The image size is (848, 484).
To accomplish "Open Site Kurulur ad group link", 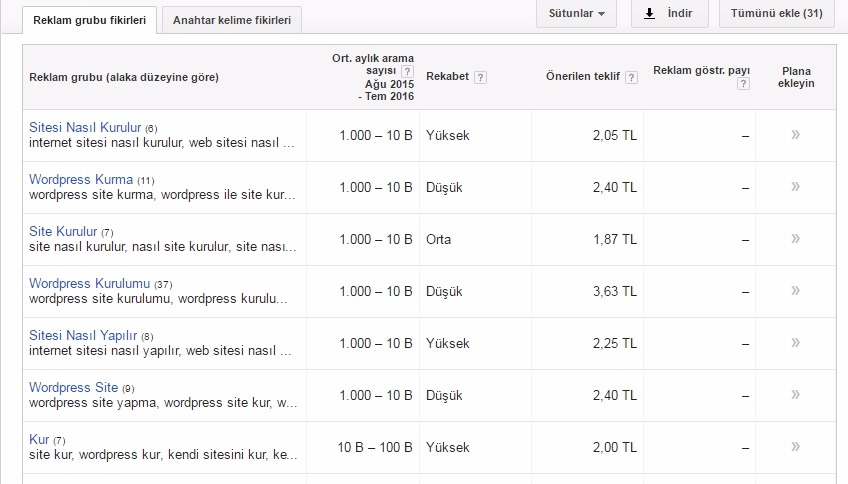I will [63, 231].
